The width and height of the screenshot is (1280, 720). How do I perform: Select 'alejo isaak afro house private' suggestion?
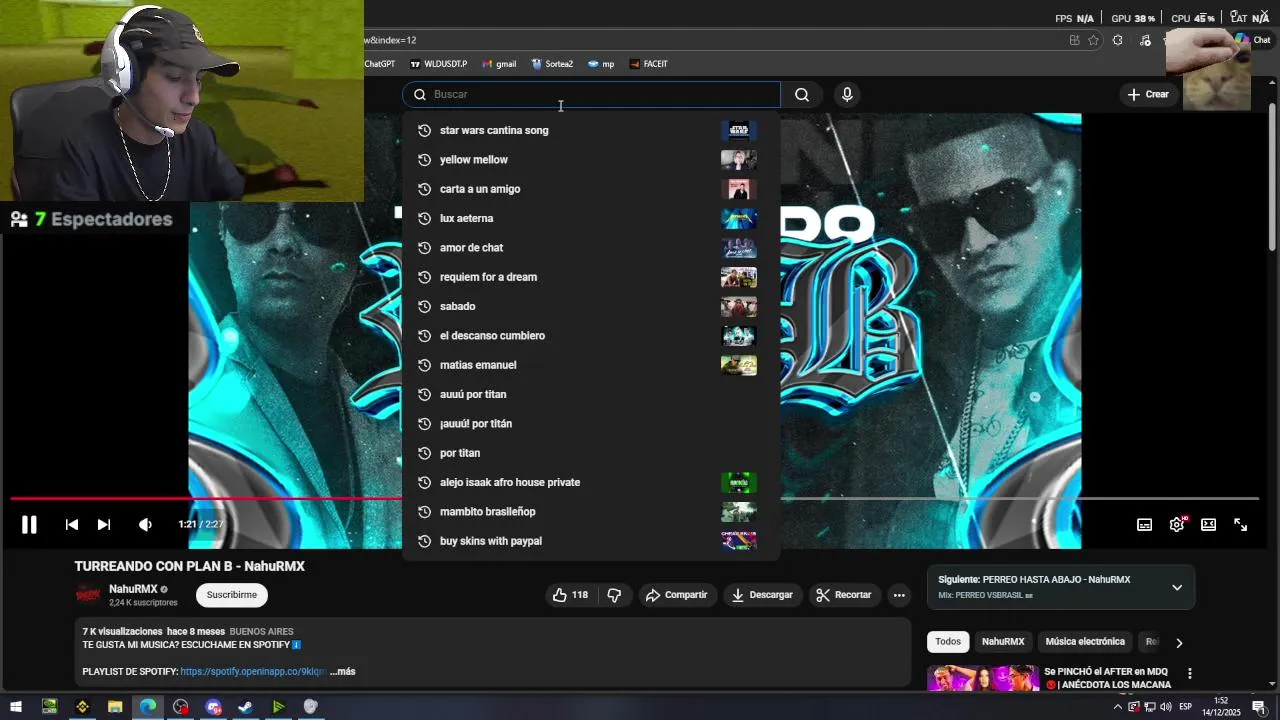click(591, 482)
